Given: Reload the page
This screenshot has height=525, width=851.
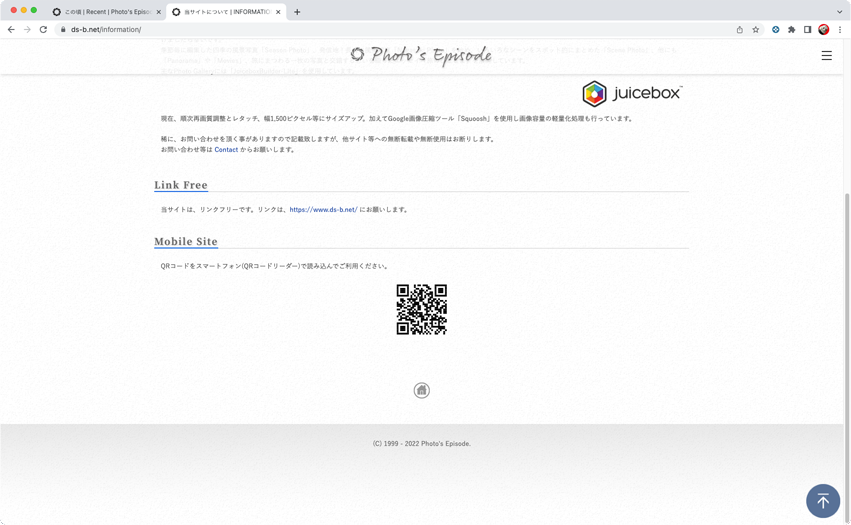Looking at the screenshot, I should click(x=43, y=30).
